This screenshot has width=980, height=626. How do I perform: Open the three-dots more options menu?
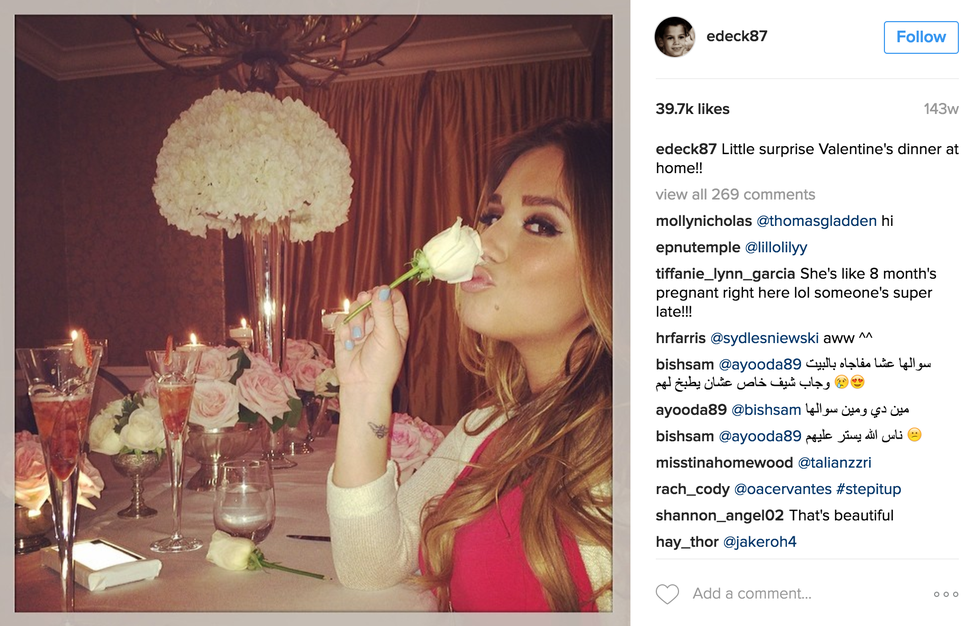(x=946, y=594)
